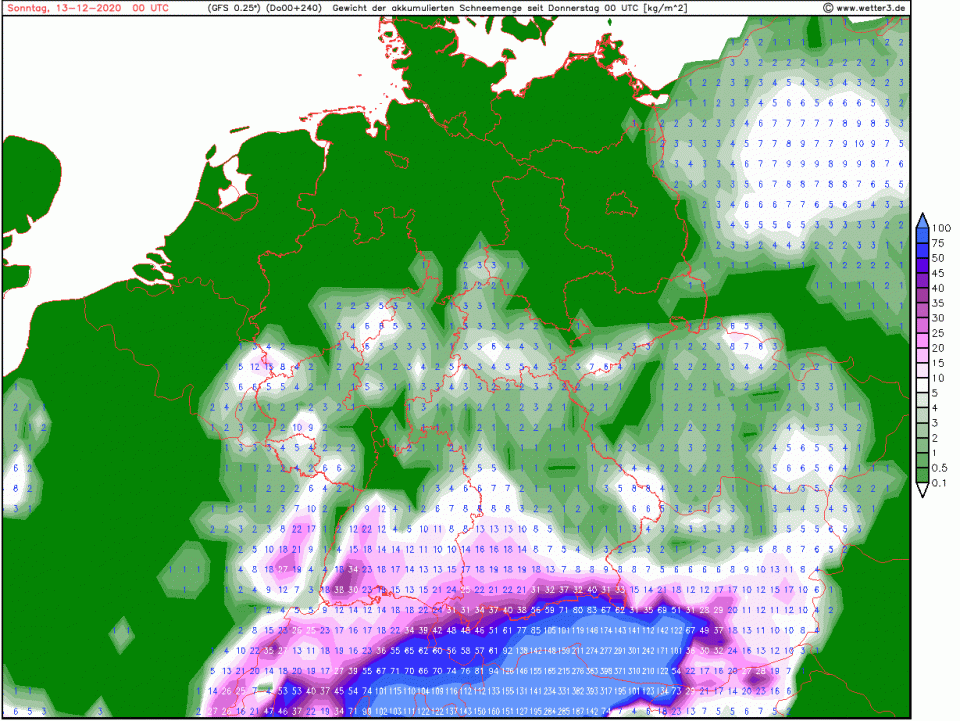Select the white legend swatch between 10 and 5
Screen dimensions: 960x721
tap(922, 385)
